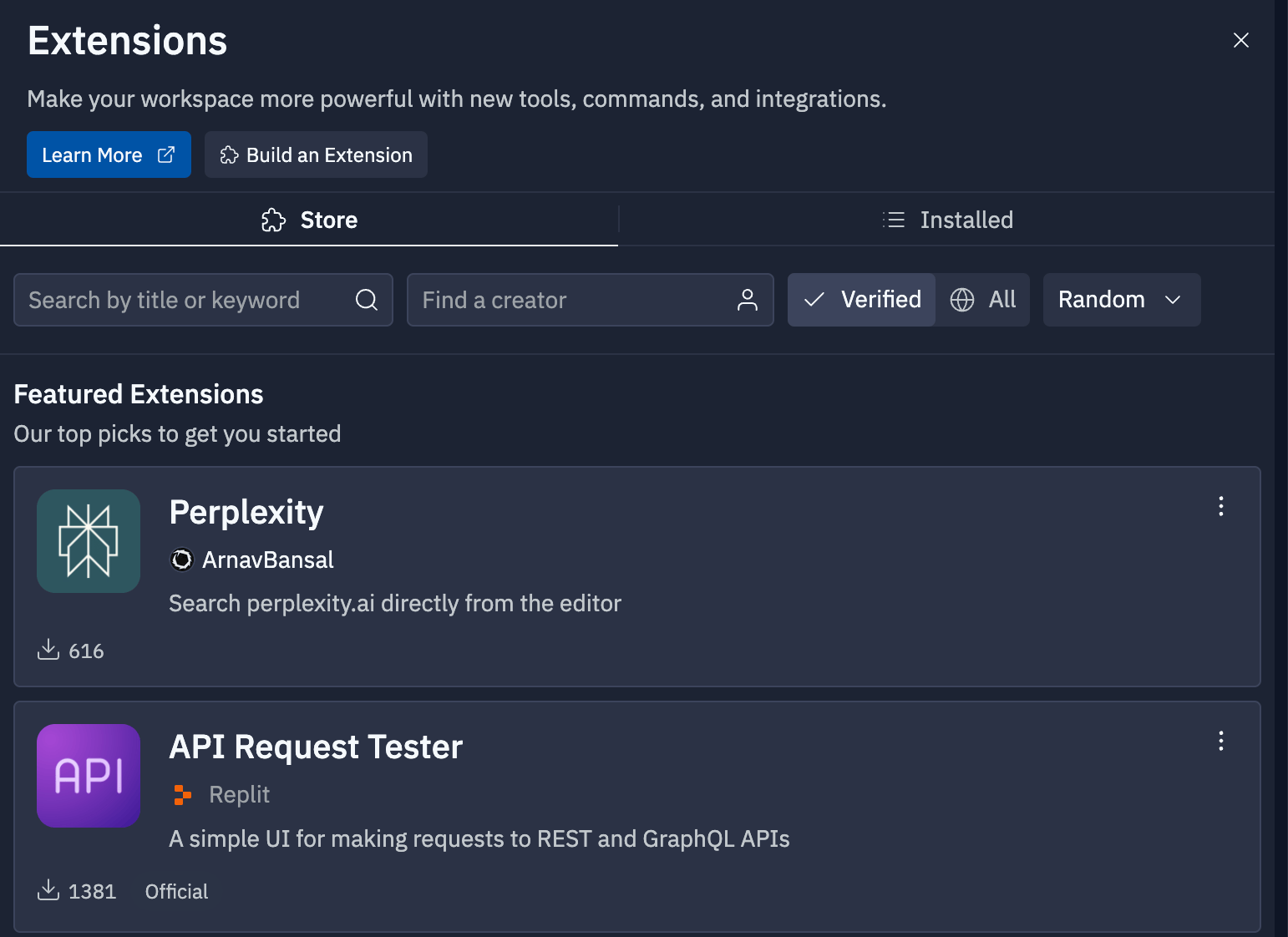Click the Store tab puzzle piece icon
Image resolution: width=1288 pixels, height=937 pixels.
pos(273,220)
